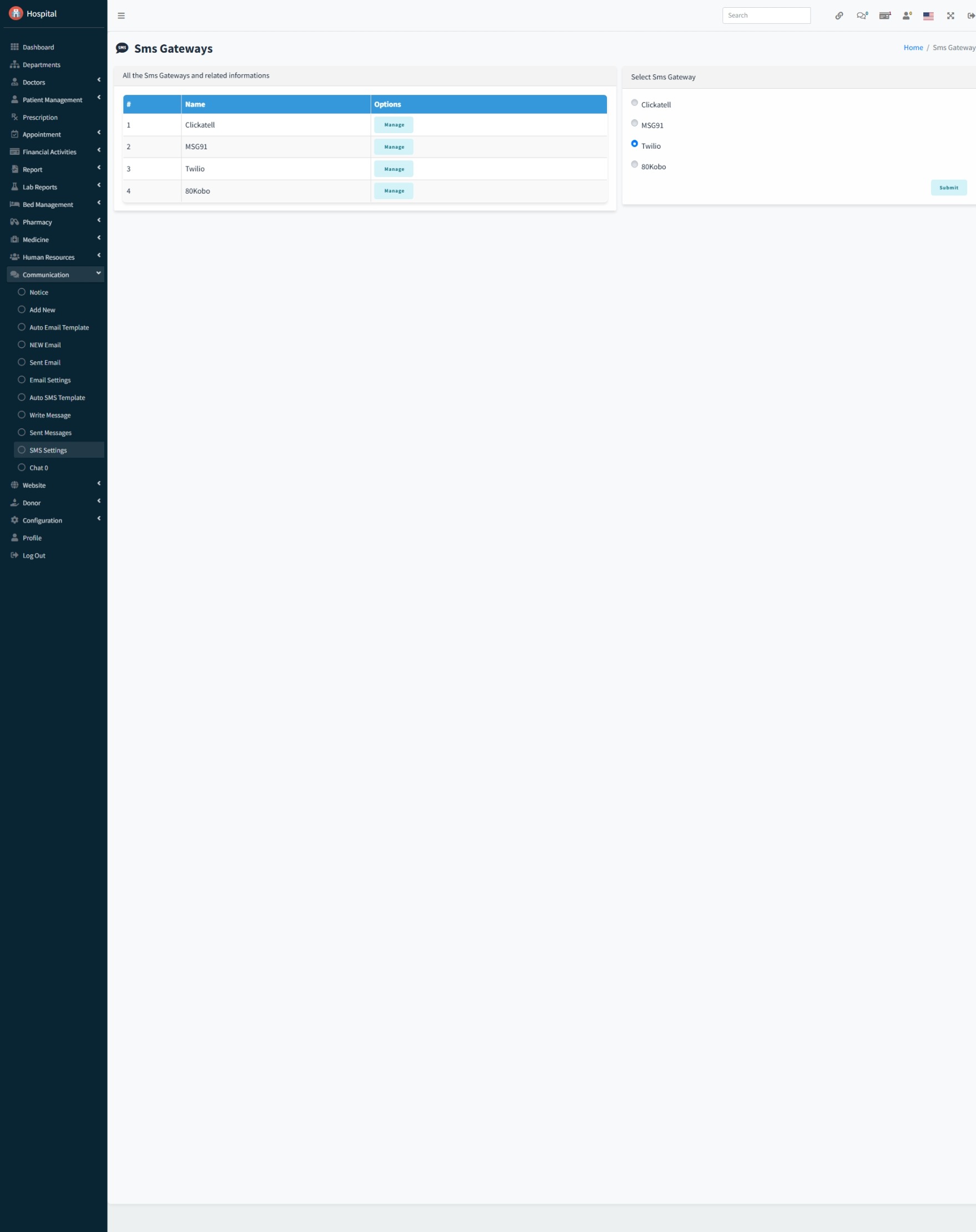Open Auto Email Template menu item
The height and width of the screenshot is (1232, 976).
[59, 327]
